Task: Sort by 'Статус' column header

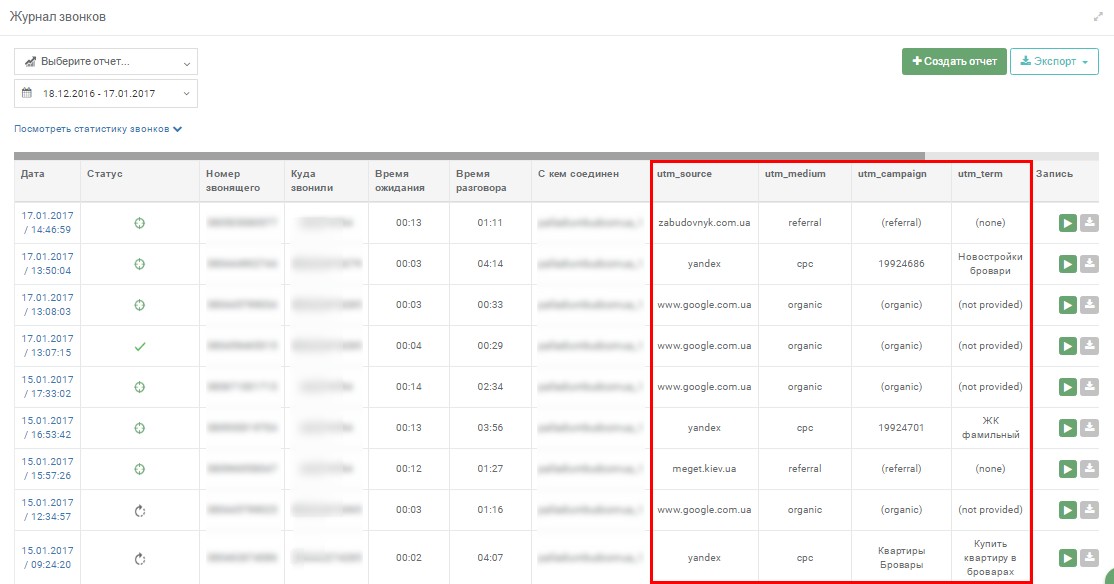Action: coord(104,173)
